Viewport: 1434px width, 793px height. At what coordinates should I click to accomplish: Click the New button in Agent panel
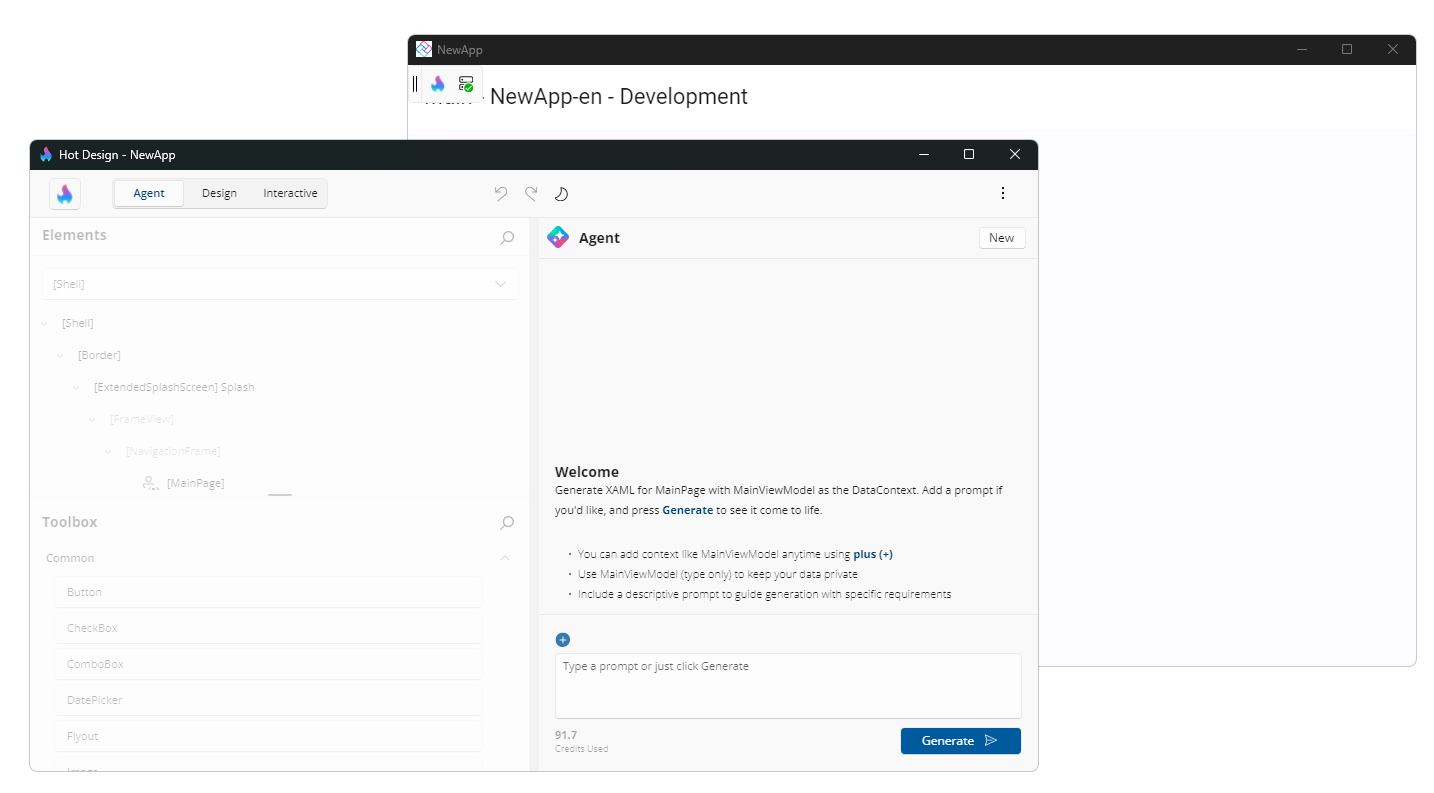1001,238
